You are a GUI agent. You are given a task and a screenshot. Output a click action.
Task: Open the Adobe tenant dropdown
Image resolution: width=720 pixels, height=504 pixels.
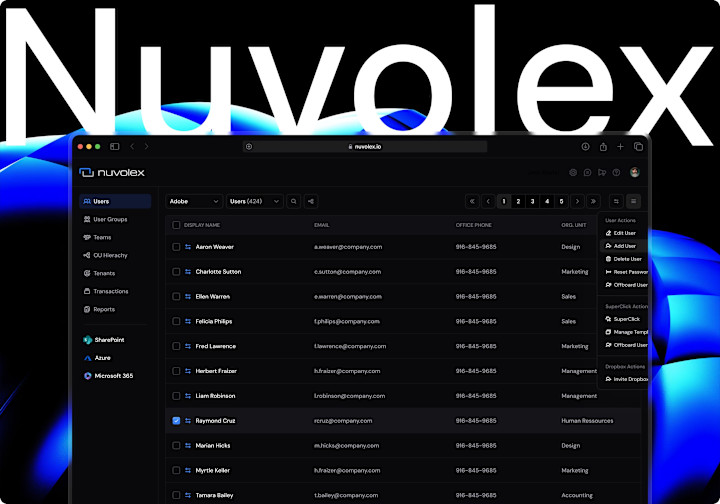194,202
